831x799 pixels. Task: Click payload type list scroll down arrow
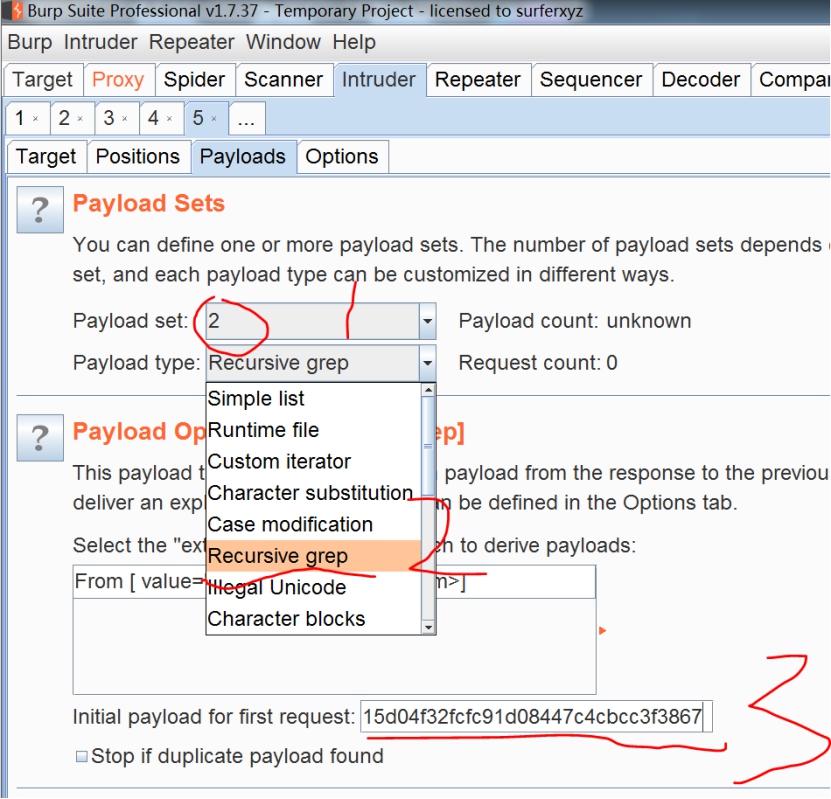(428, 627)
